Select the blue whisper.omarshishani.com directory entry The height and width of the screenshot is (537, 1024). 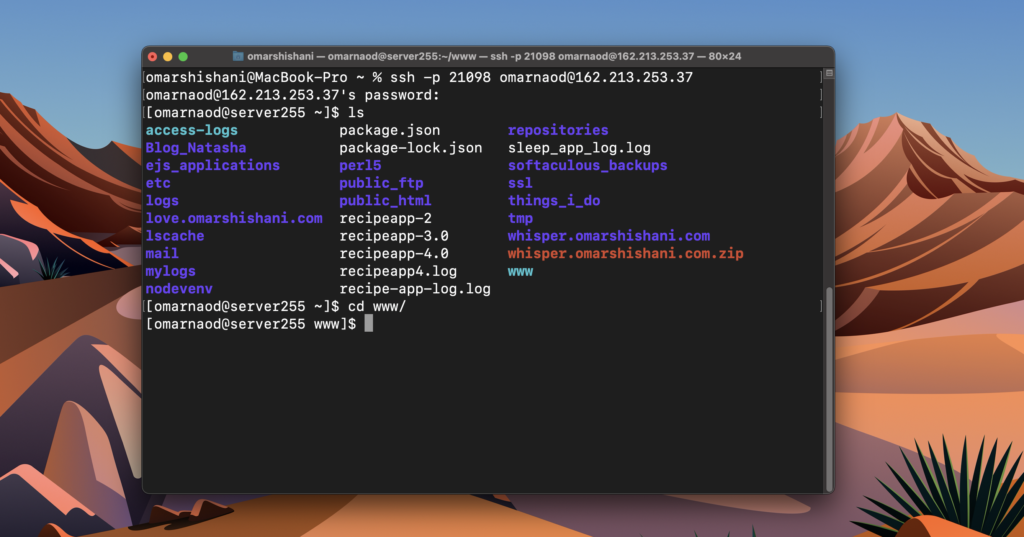point(609,236)
